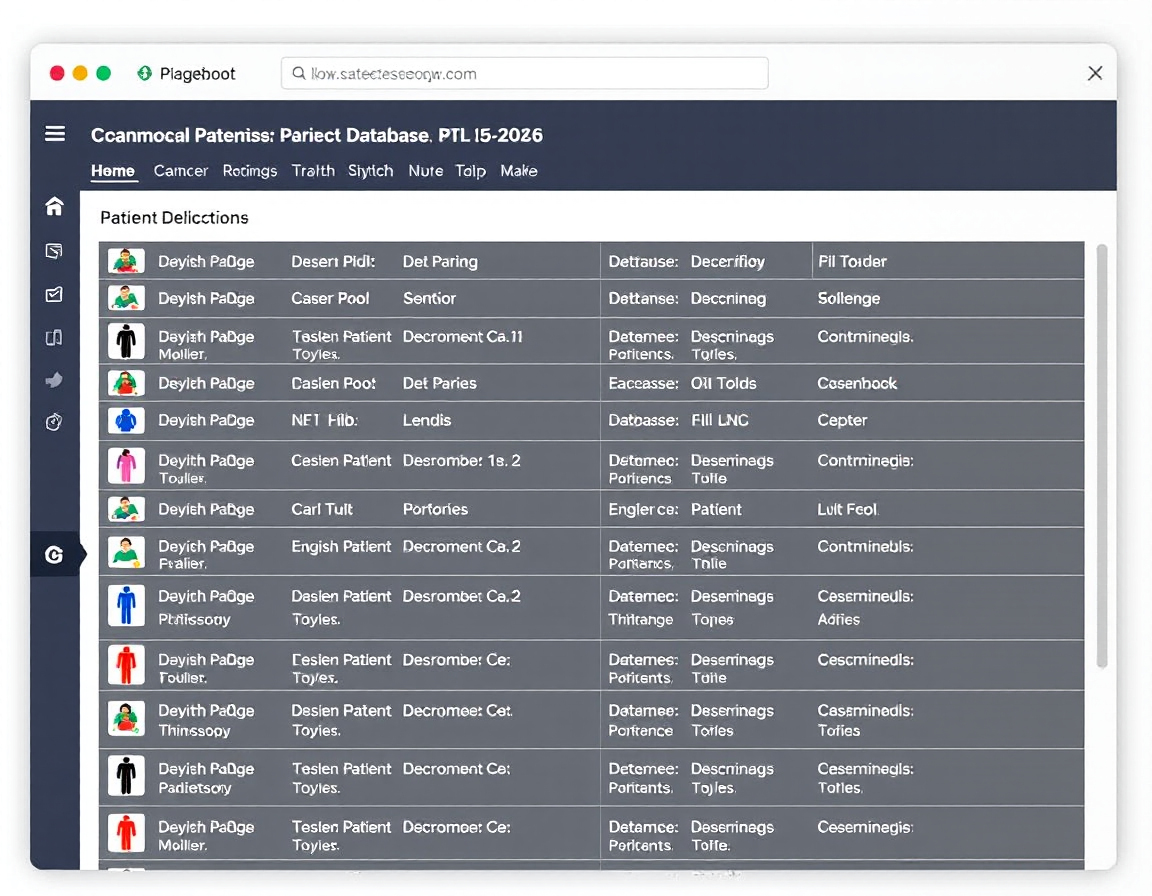Click the 'Sentior' cell
Image resolution: width=1152 pixels, height=896 pixels.
[x=429, y=298]
